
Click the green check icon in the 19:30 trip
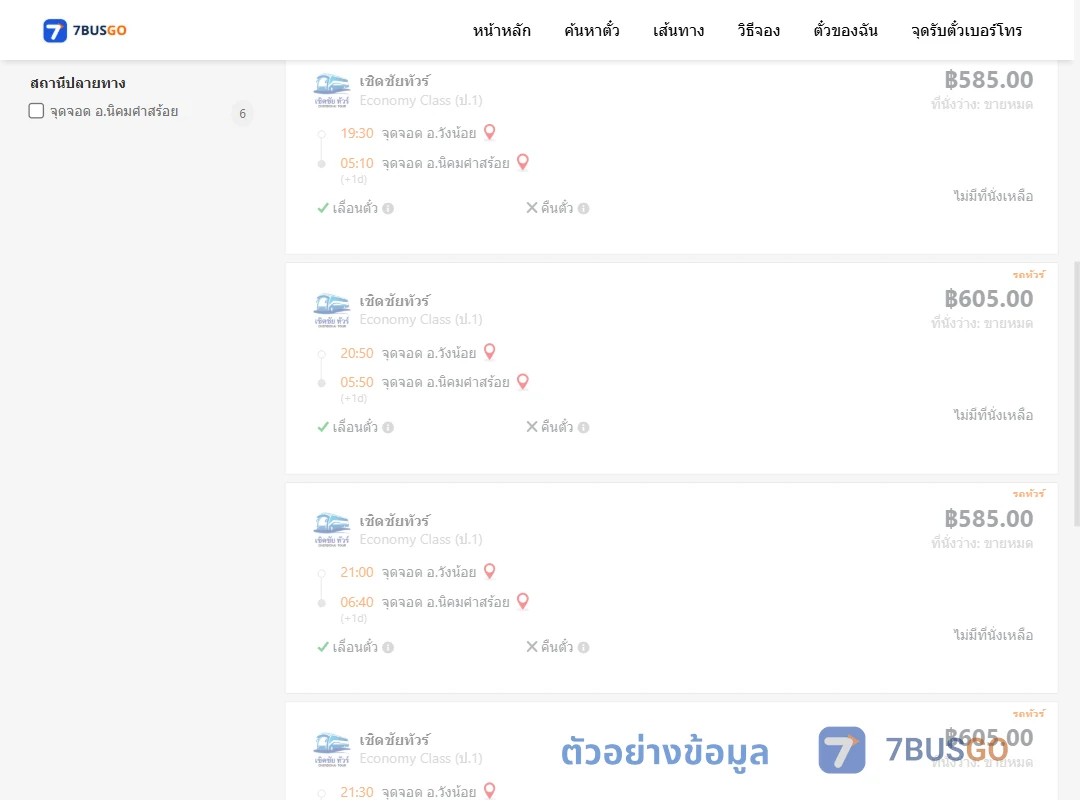coord(322,207)
